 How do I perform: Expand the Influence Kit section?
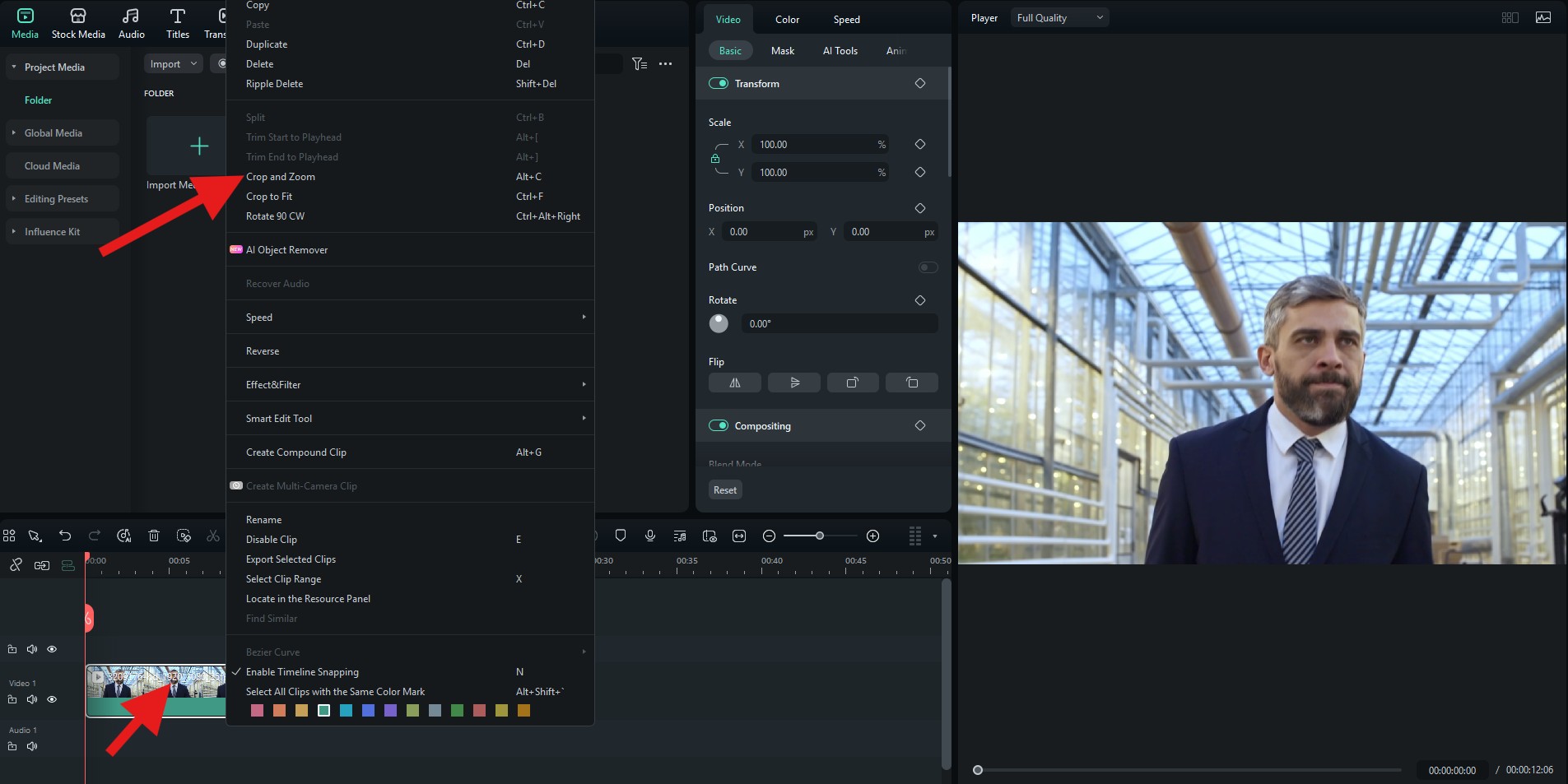coord(14,231)
